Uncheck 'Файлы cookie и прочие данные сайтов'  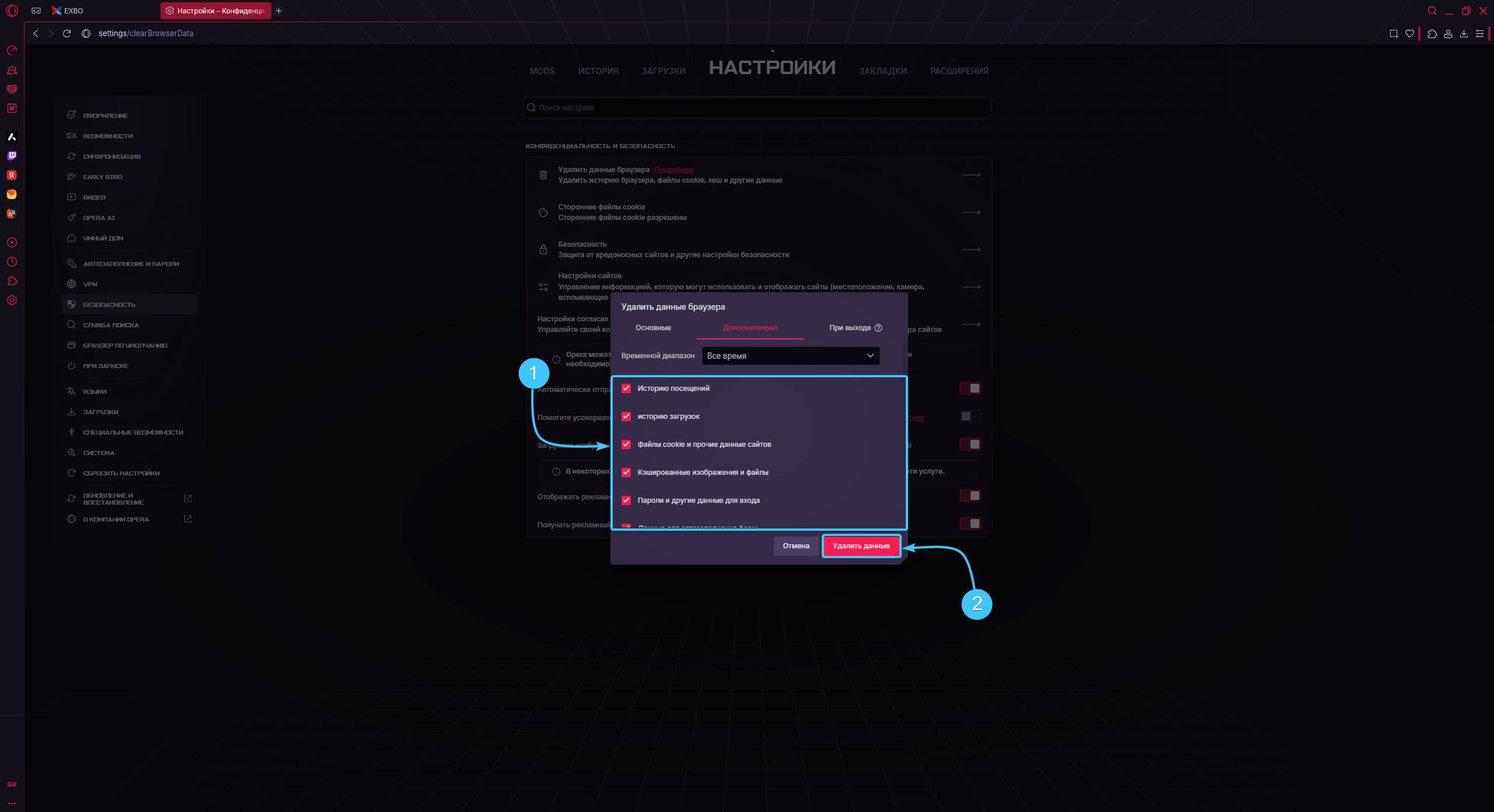(626, 444)
